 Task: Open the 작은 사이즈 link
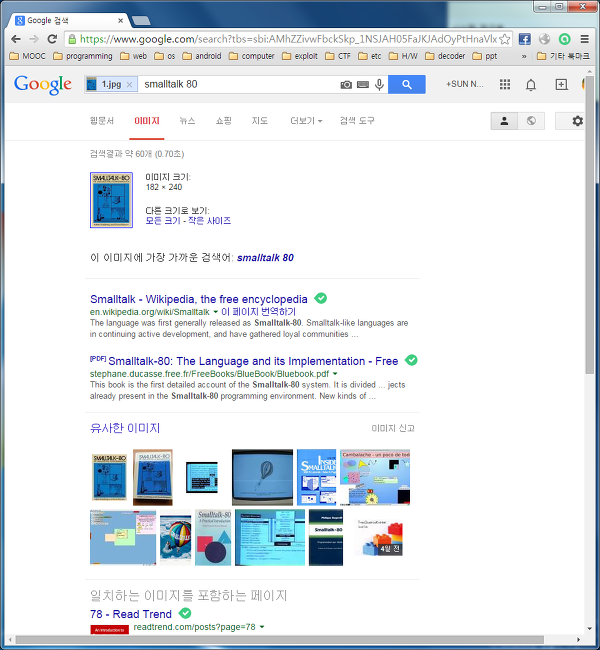[x=209, y=221]
